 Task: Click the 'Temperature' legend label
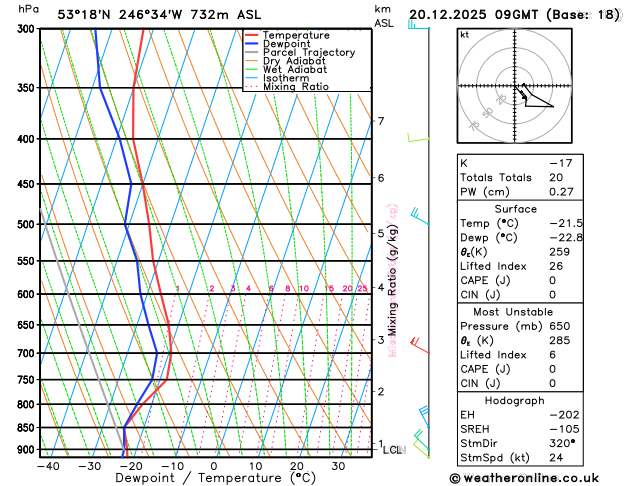pos(296,35)
